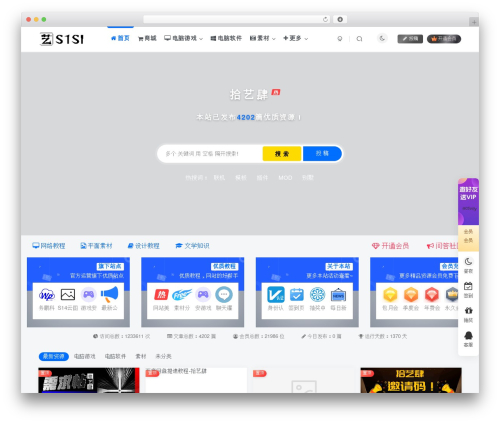Viewport: 500px width, 423px height.
Task: Click the S1SI site logo
Action: pos(62,39)
